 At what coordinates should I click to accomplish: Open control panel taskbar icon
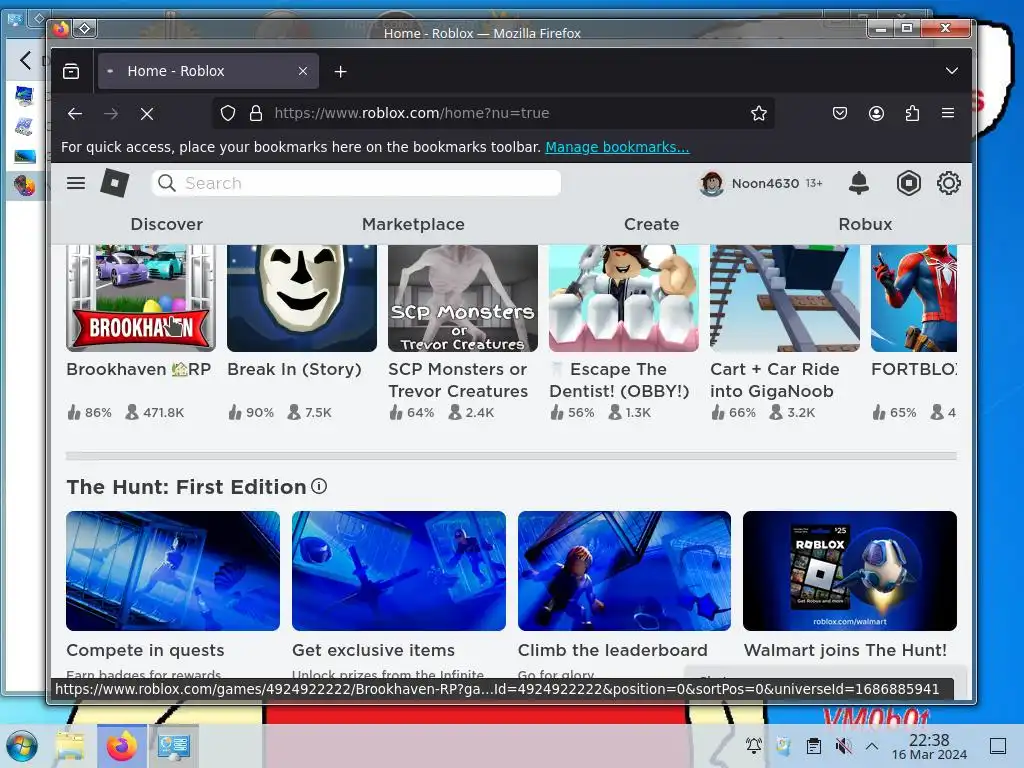173,746
